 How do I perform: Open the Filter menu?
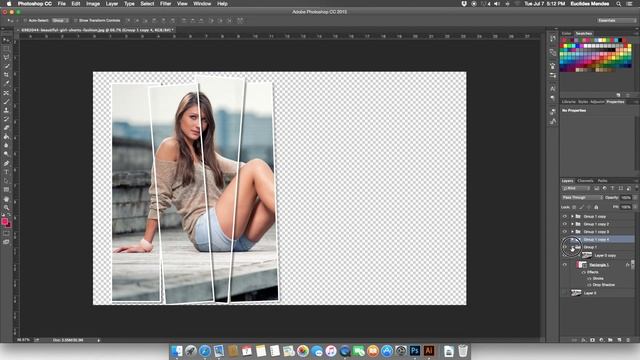click(x=165, y=4)
